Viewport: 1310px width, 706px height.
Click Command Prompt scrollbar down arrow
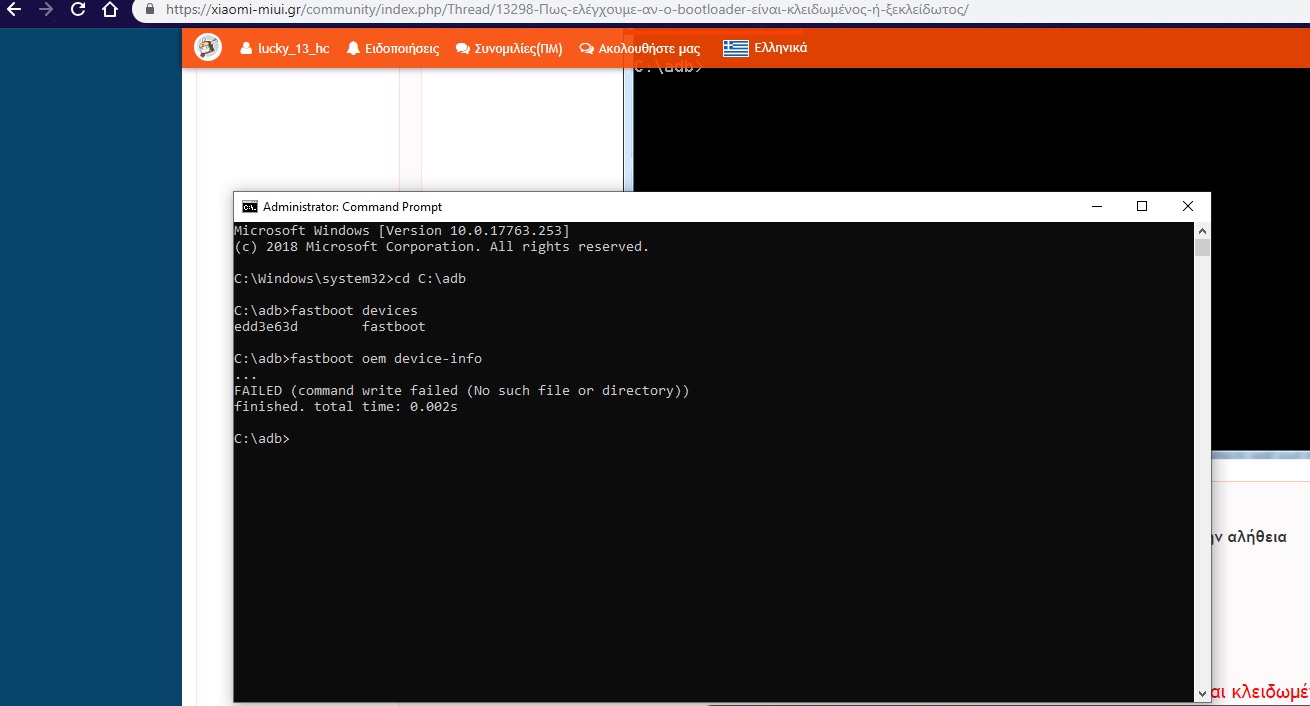(x=1202, y=693)
